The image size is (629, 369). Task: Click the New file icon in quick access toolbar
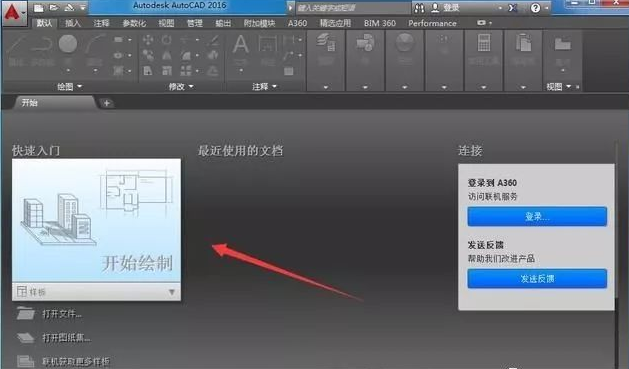click(x=39, y=8)
